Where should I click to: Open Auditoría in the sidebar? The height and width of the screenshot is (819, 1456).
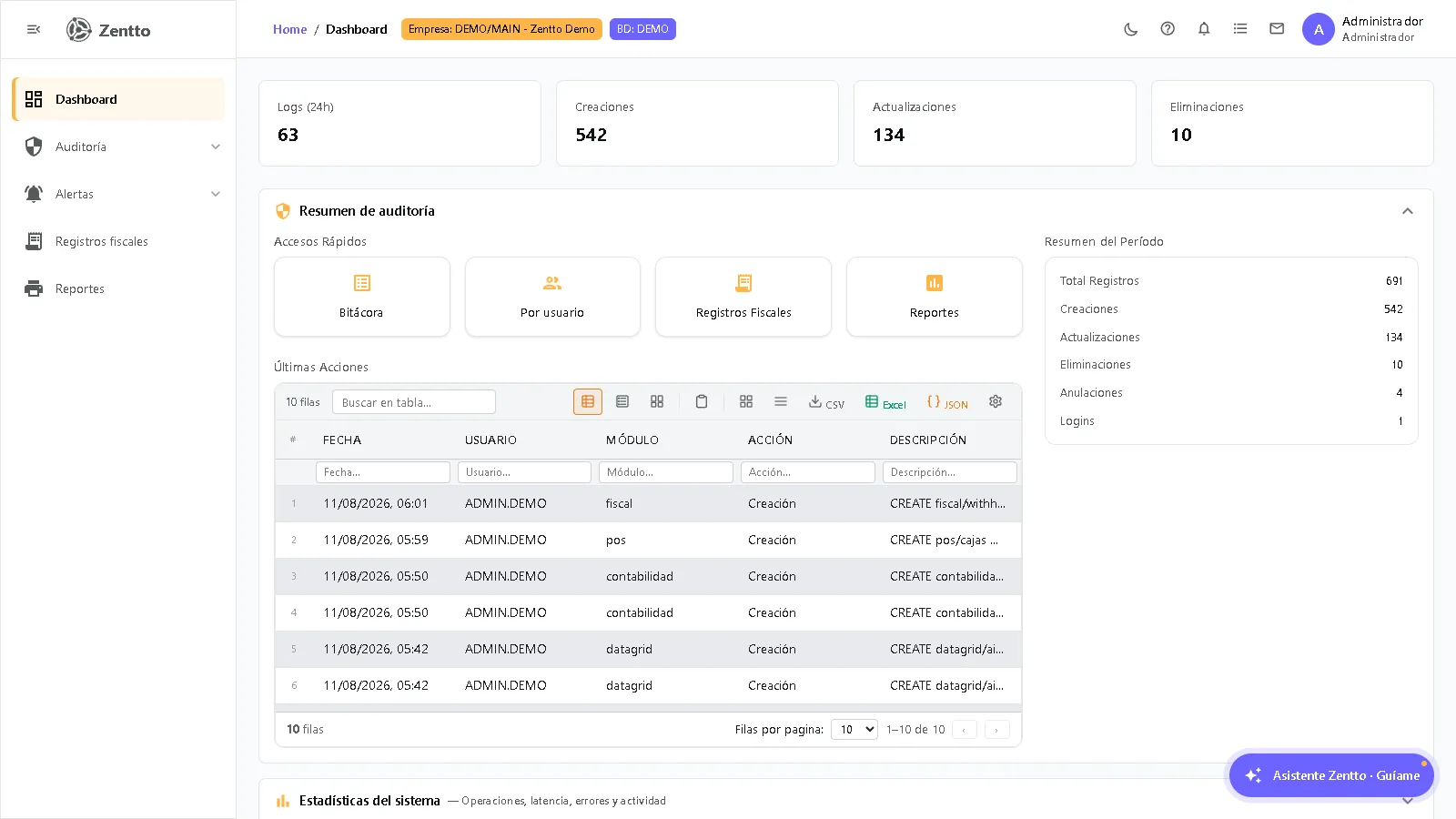point(118,147)
